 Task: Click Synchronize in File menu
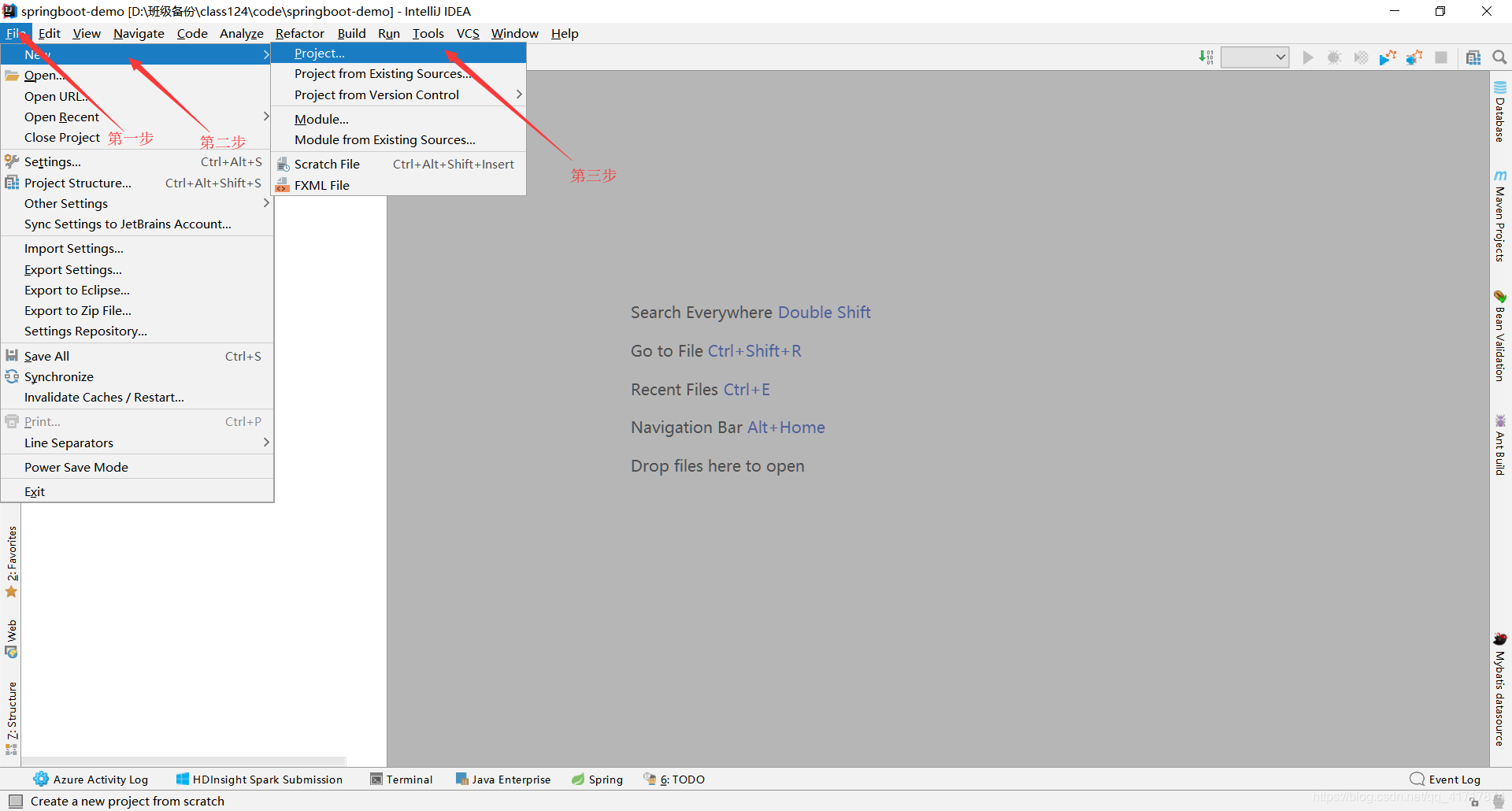click(x=136, y=376)
